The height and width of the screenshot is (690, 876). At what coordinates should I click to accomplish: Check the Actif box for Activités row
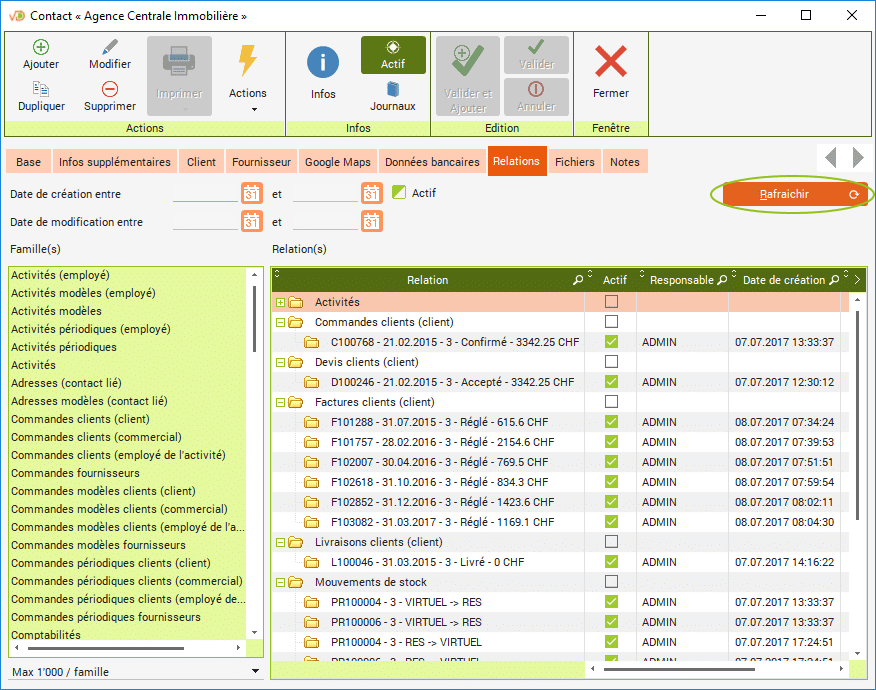click(x=611, y=302)
